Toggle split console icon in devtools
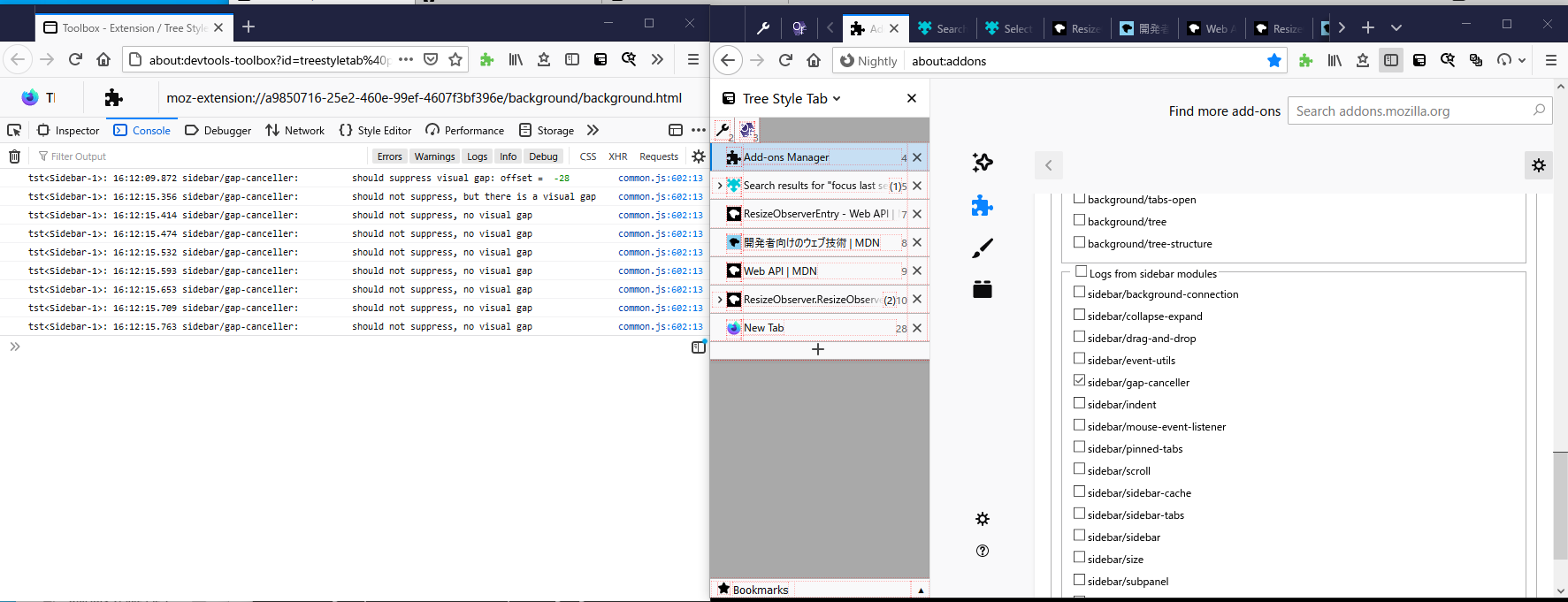Image resolution: width=1568 pixels, height=602 pixels. coord(699,347)
